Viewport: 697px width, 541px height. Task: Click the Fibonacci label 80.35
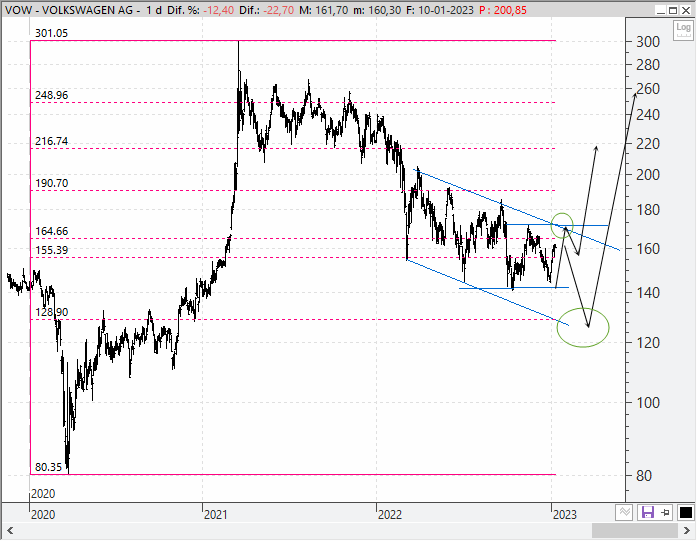coord(48,467)
